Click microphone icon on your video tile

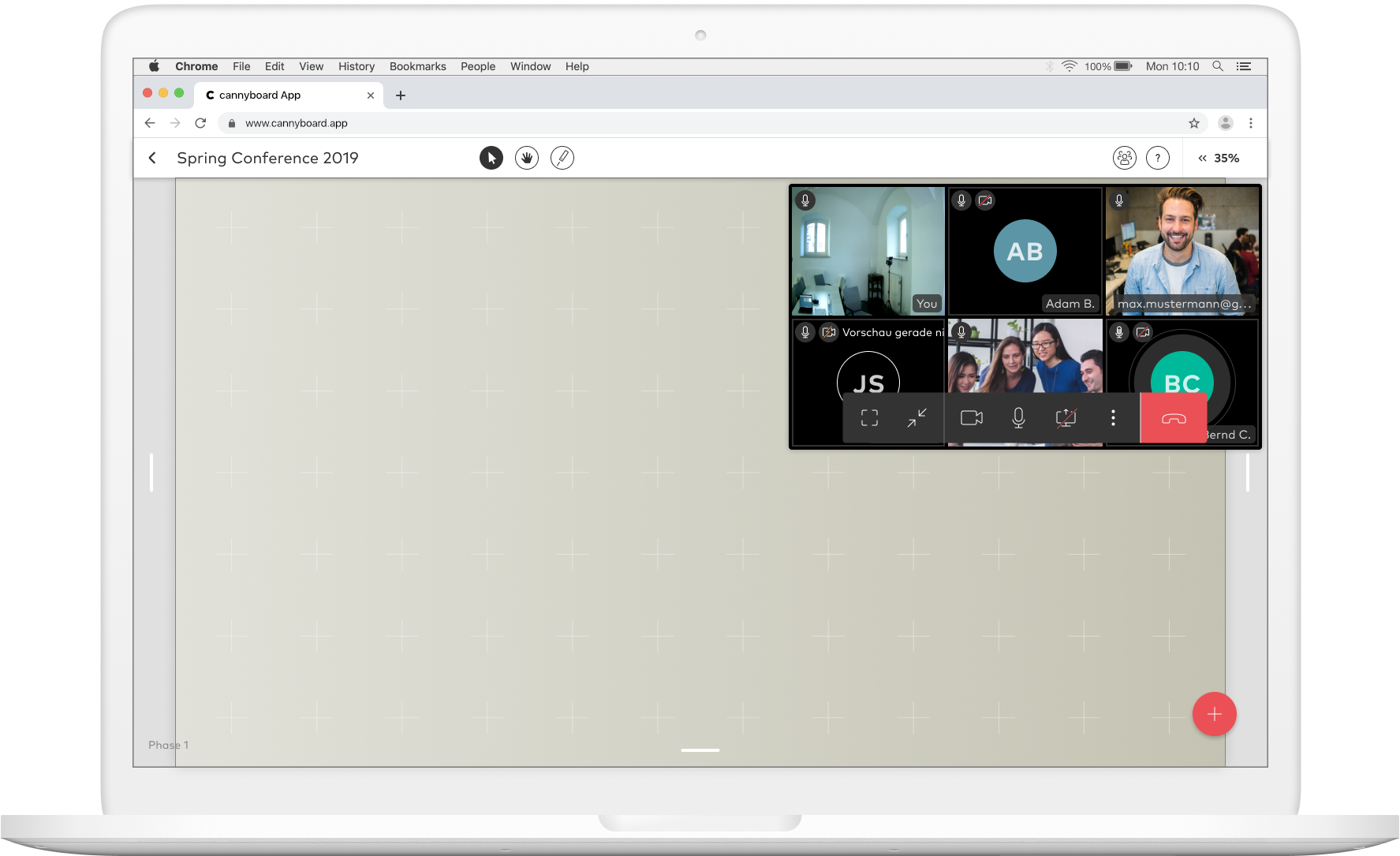click(805, 200)
